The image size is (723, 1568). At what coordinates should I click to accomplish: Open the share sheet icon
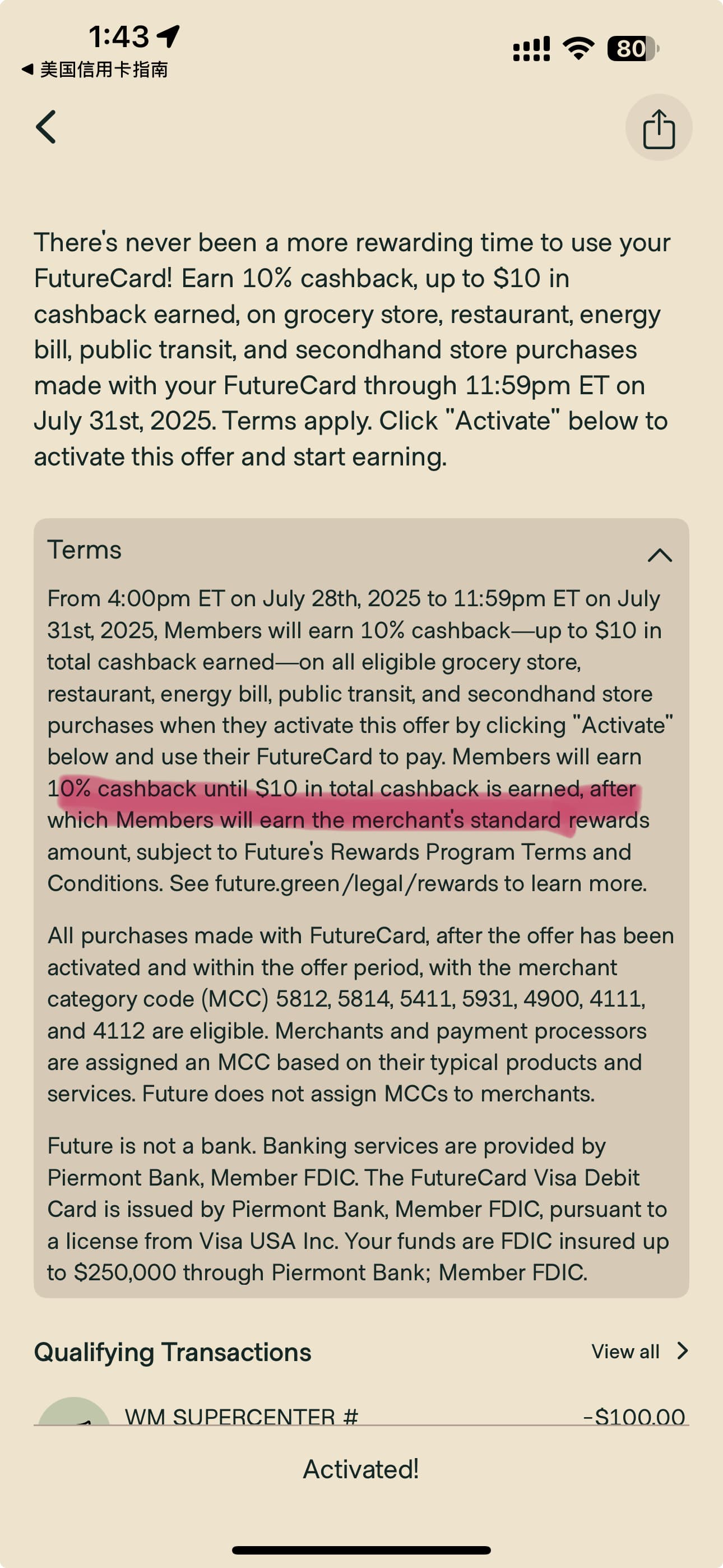pyautogui.click(x=659, y=127)
